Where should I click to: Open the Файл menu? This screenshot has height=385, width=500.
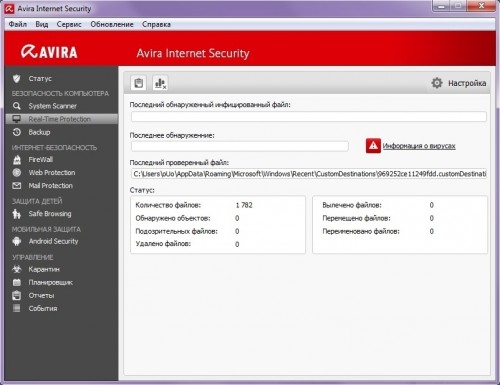pos(18,24)
